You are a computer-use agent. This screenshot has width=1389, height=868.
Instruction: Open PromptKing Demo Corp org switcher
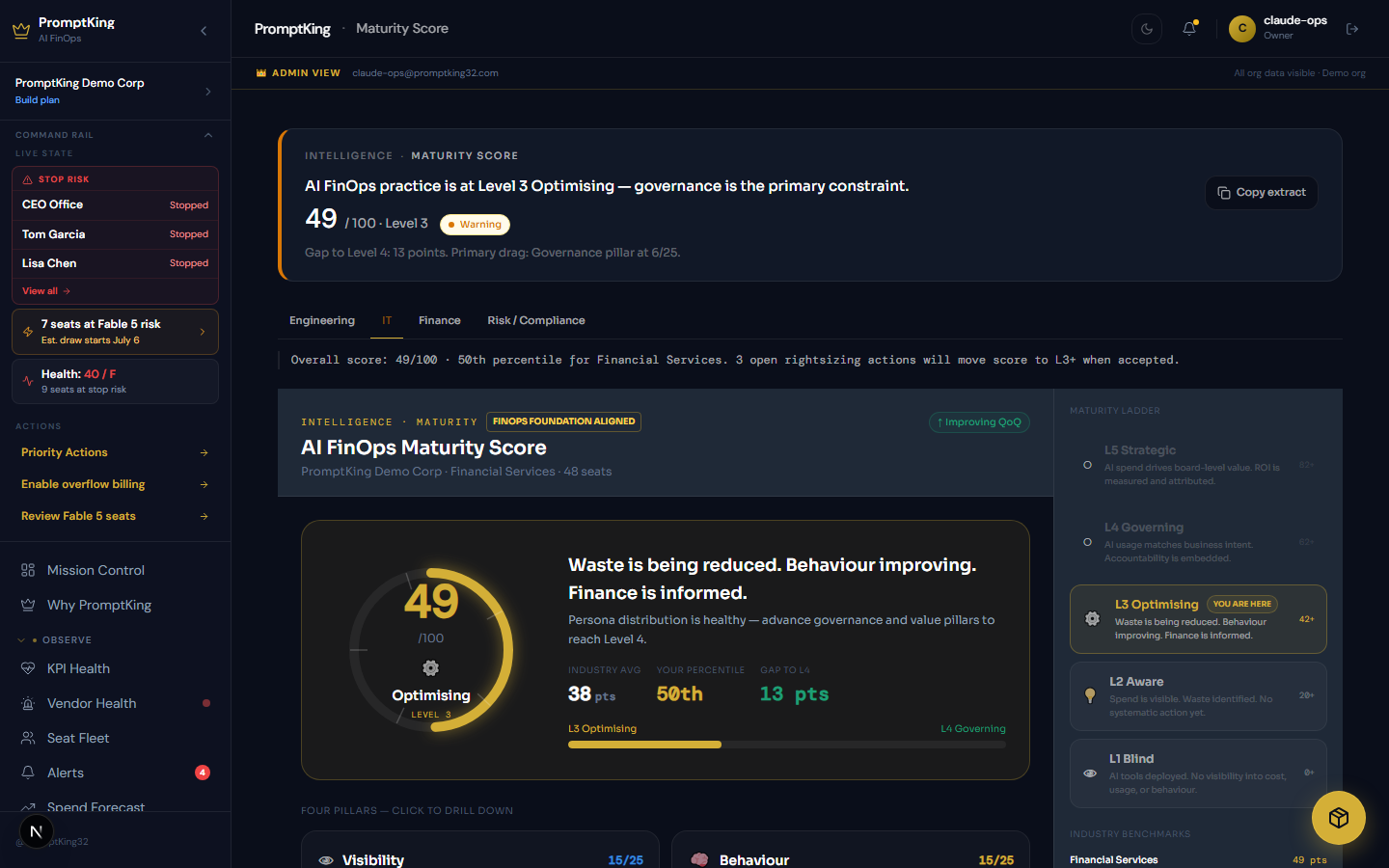coord(115,91)
